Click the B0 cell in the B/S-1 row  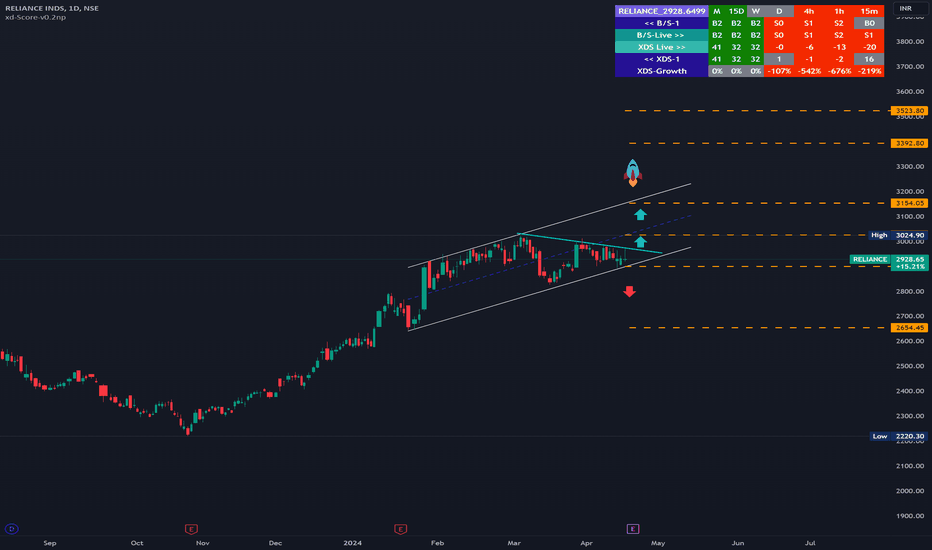869,23
